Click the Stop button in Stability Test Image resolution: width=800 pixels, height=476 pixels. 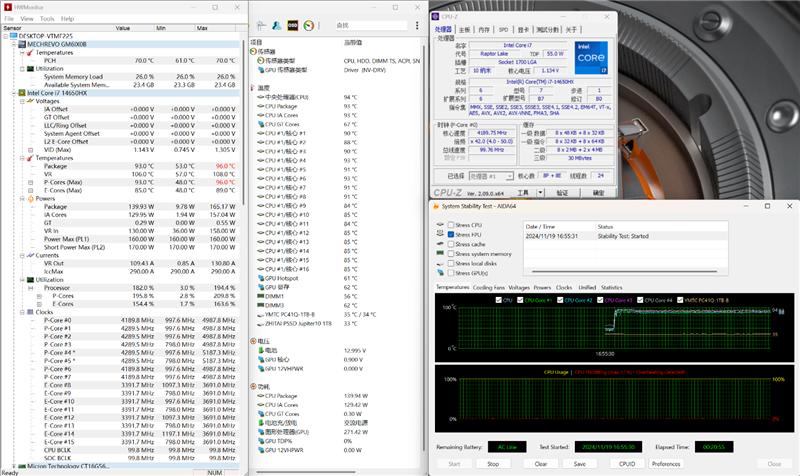tap(493, 464)
